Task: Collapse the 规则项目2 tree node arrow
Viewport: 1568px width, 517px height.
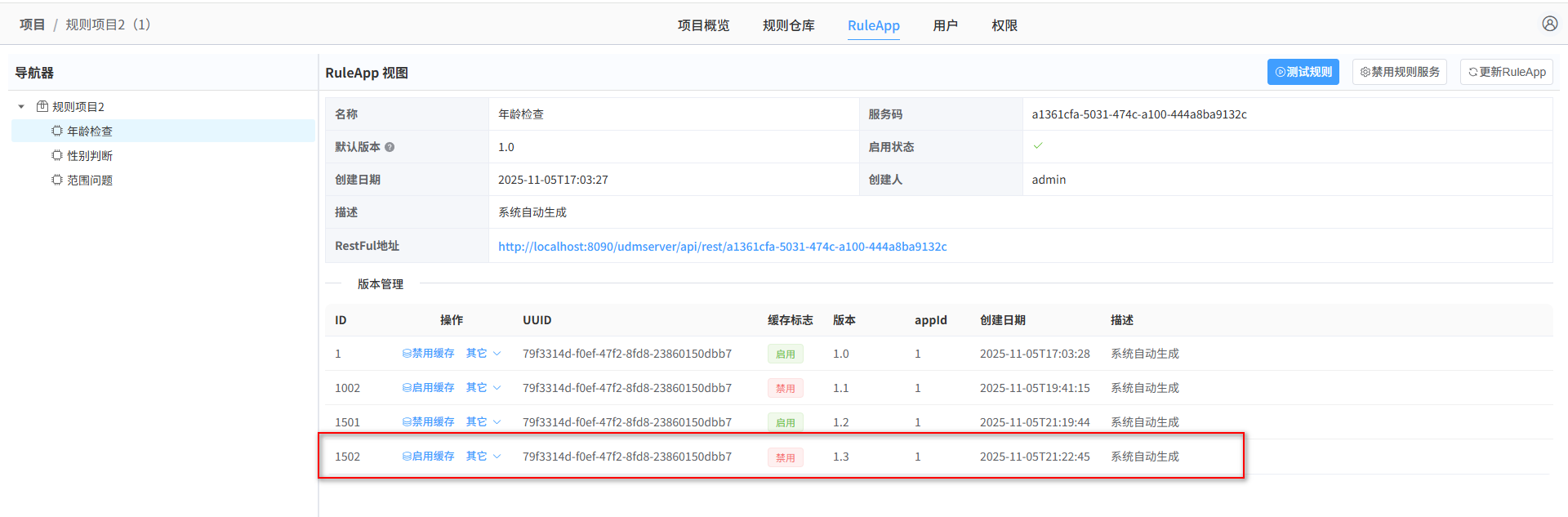Action: (21, 106)
